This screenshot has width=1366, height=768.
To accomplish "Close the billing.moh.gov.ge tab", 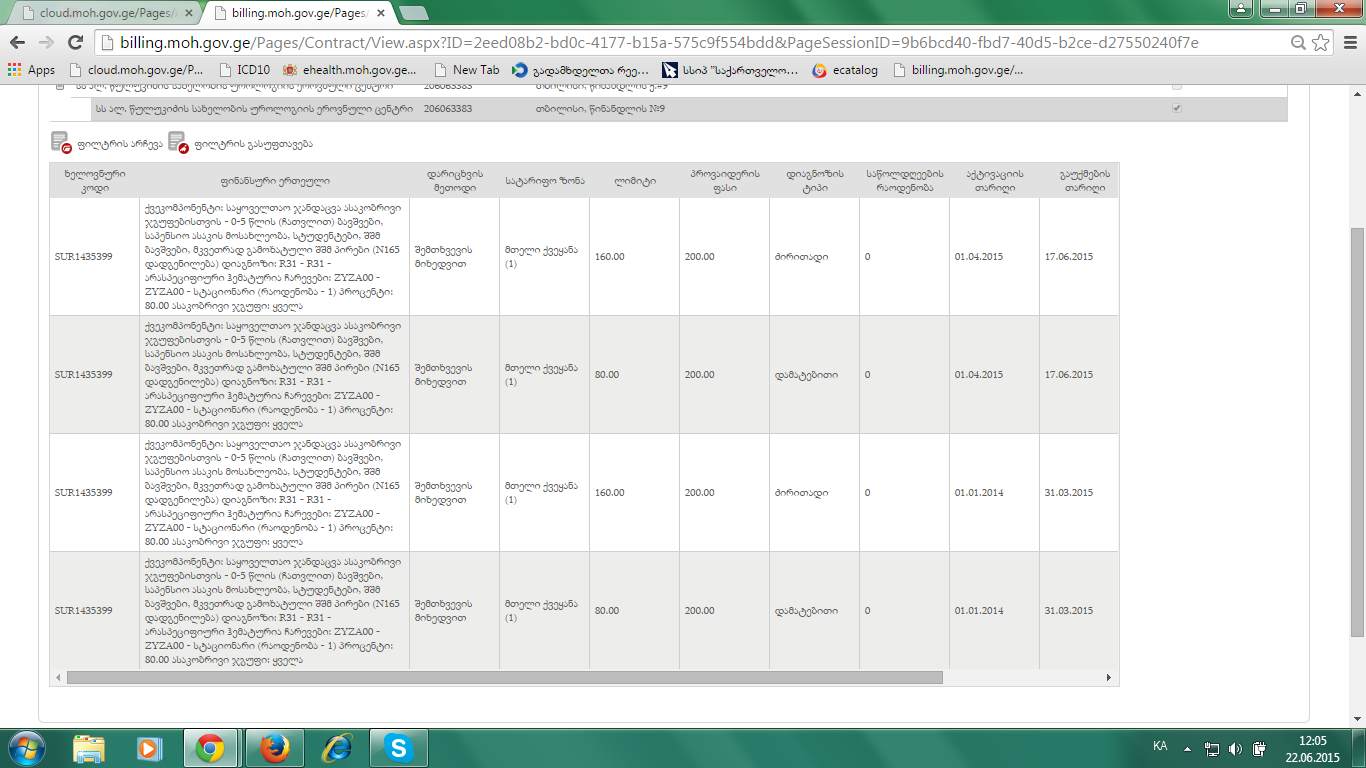I will click(381, 14).
